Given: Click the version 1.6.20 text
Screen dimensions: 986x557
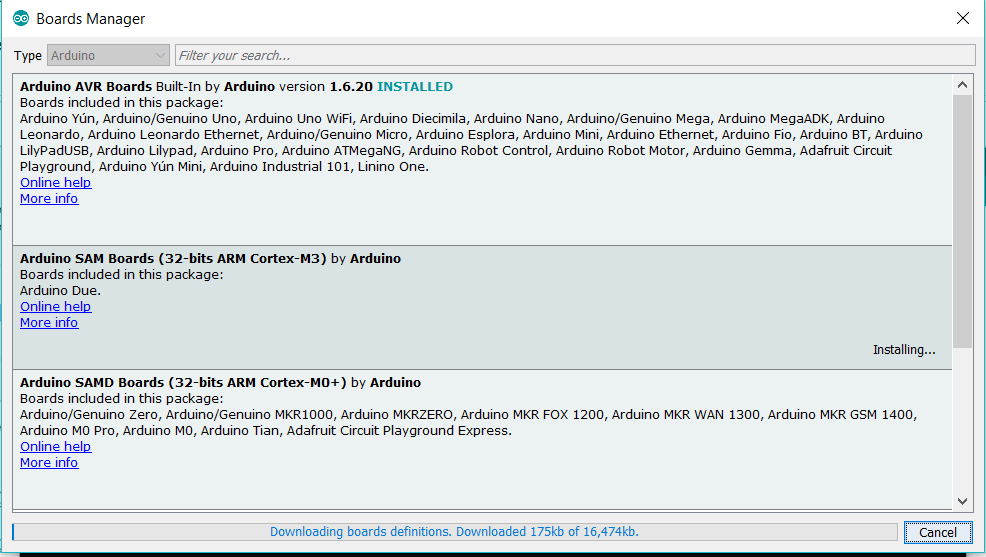Looking at the screenshot, I should [x=326, y=87].
